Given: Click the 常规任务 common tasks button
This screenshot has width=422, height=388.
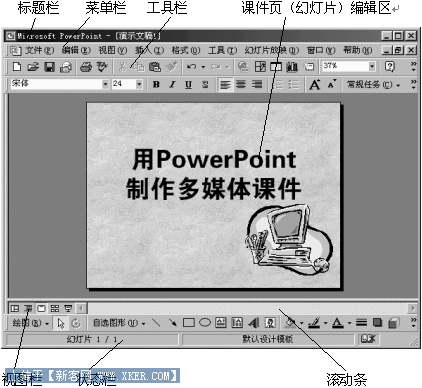Looking at the screenshot, I should [x=373, y=85].
